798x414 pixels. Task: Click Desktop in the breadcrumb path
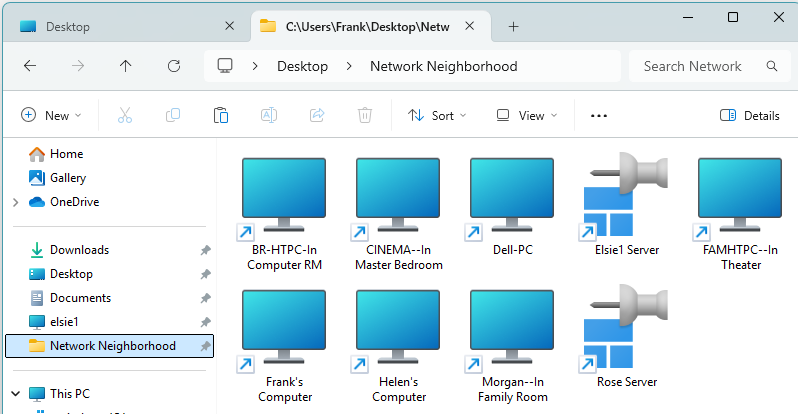[302, 66]
